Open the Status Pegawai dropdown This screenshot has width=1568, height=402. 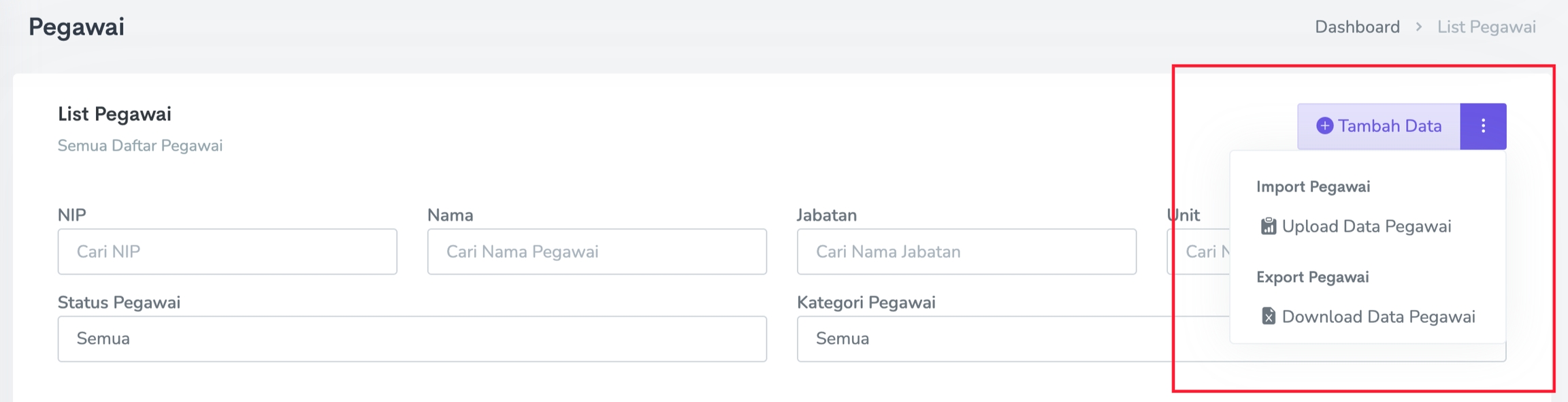click(x=412, y=339)
